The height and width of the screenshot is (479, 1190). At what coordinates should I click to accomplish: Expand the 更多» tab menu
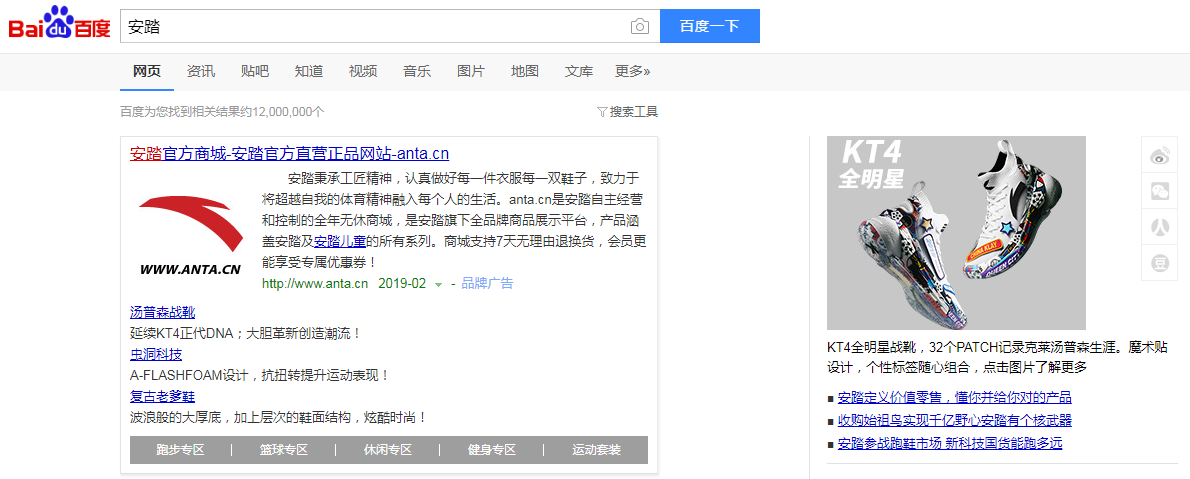(x=632, y=71)
